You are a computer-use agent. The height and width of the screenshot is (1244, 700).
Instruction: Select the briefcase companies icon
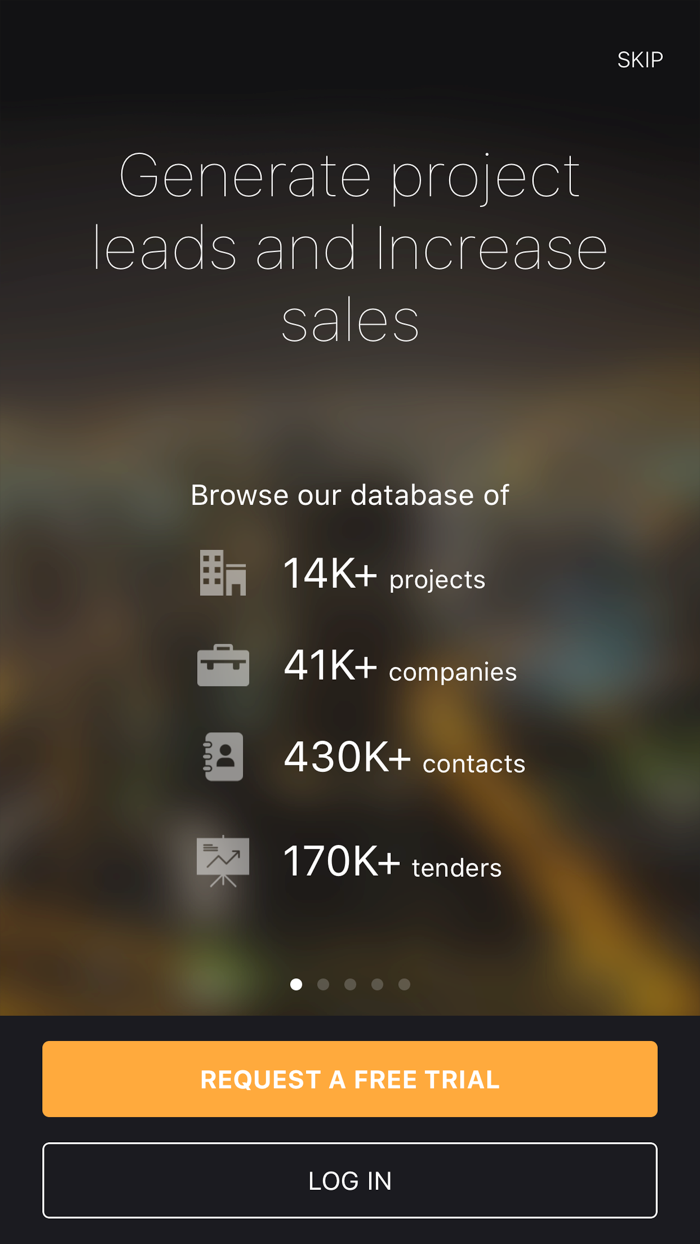tap(222, 664)
